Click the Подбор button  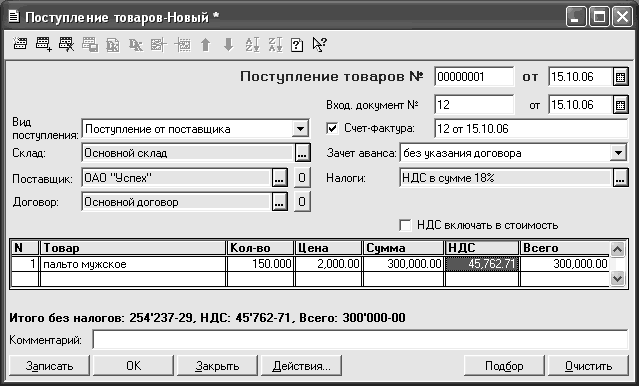coord(504,366)
